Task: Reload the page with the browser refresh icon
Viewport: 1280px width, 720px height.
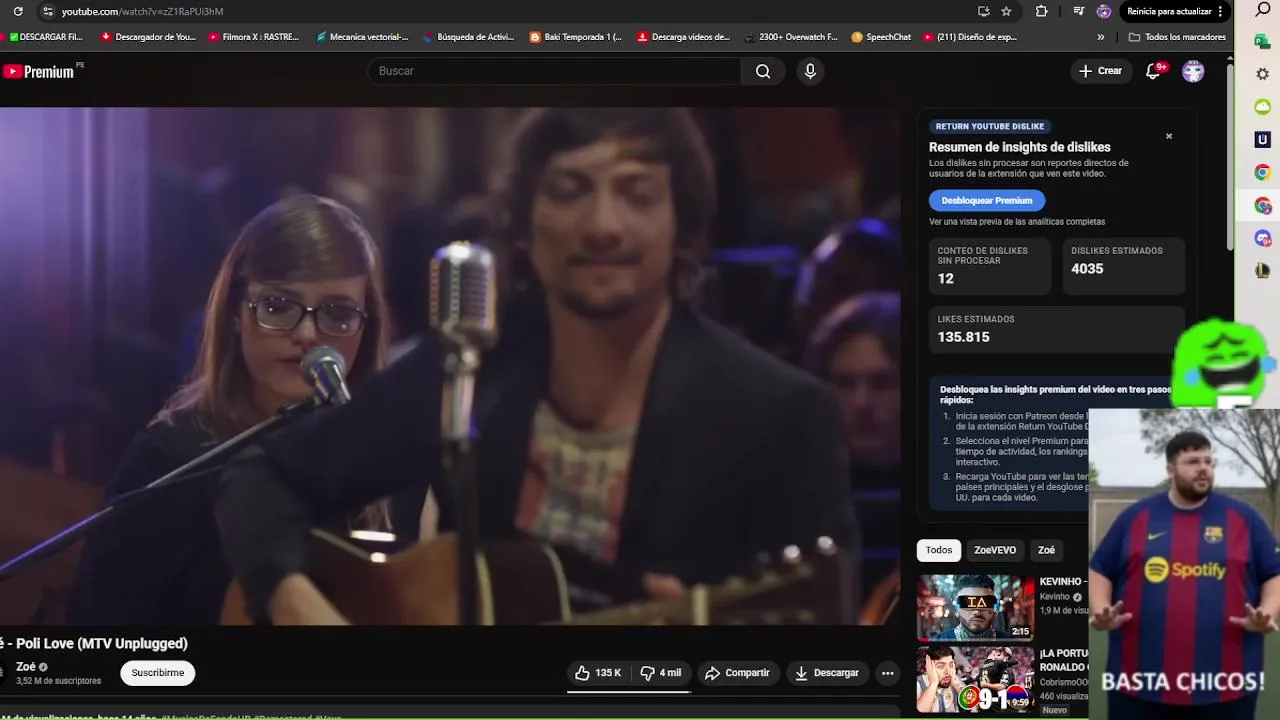Action: pos(17,11)
